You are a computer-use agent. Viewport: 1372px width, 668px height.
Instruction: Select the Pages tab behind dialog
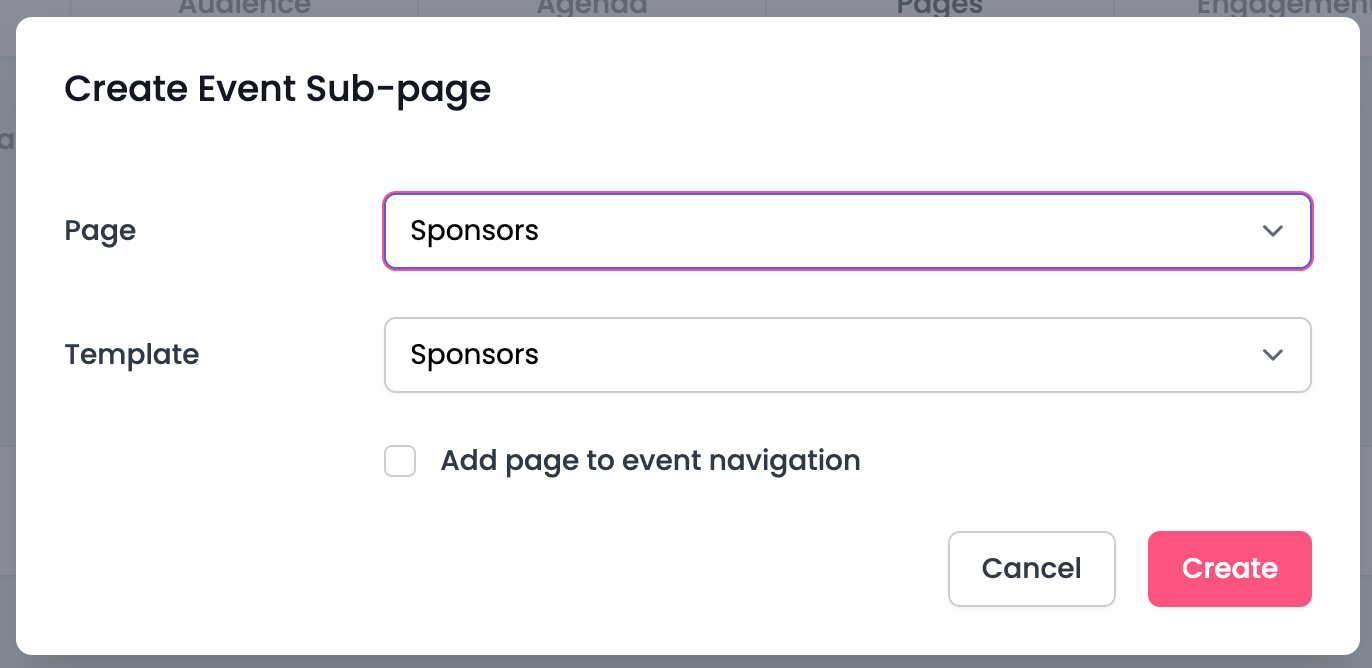[x=939, y=8]
